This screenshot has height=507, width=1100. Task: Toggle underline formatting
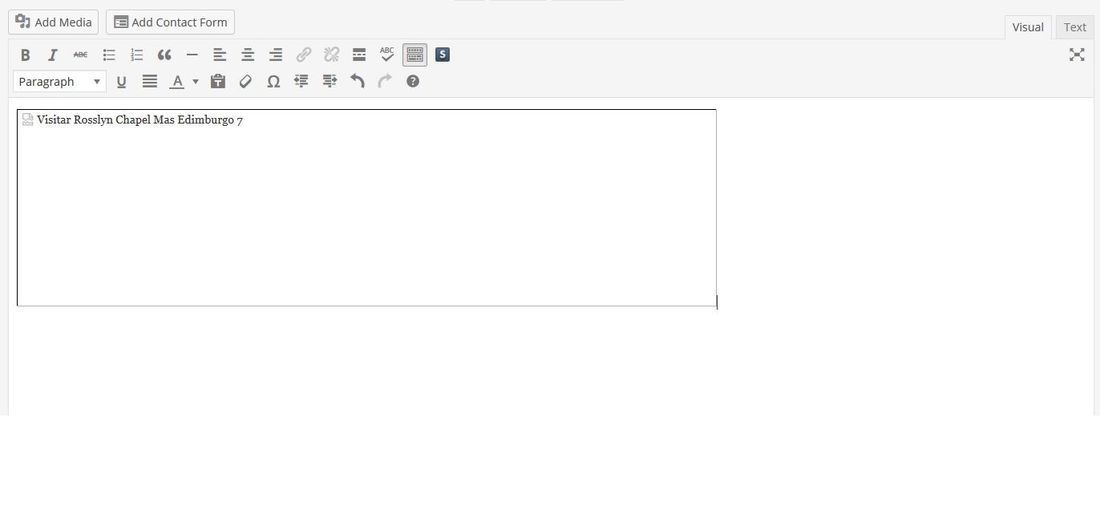[121, 81]
